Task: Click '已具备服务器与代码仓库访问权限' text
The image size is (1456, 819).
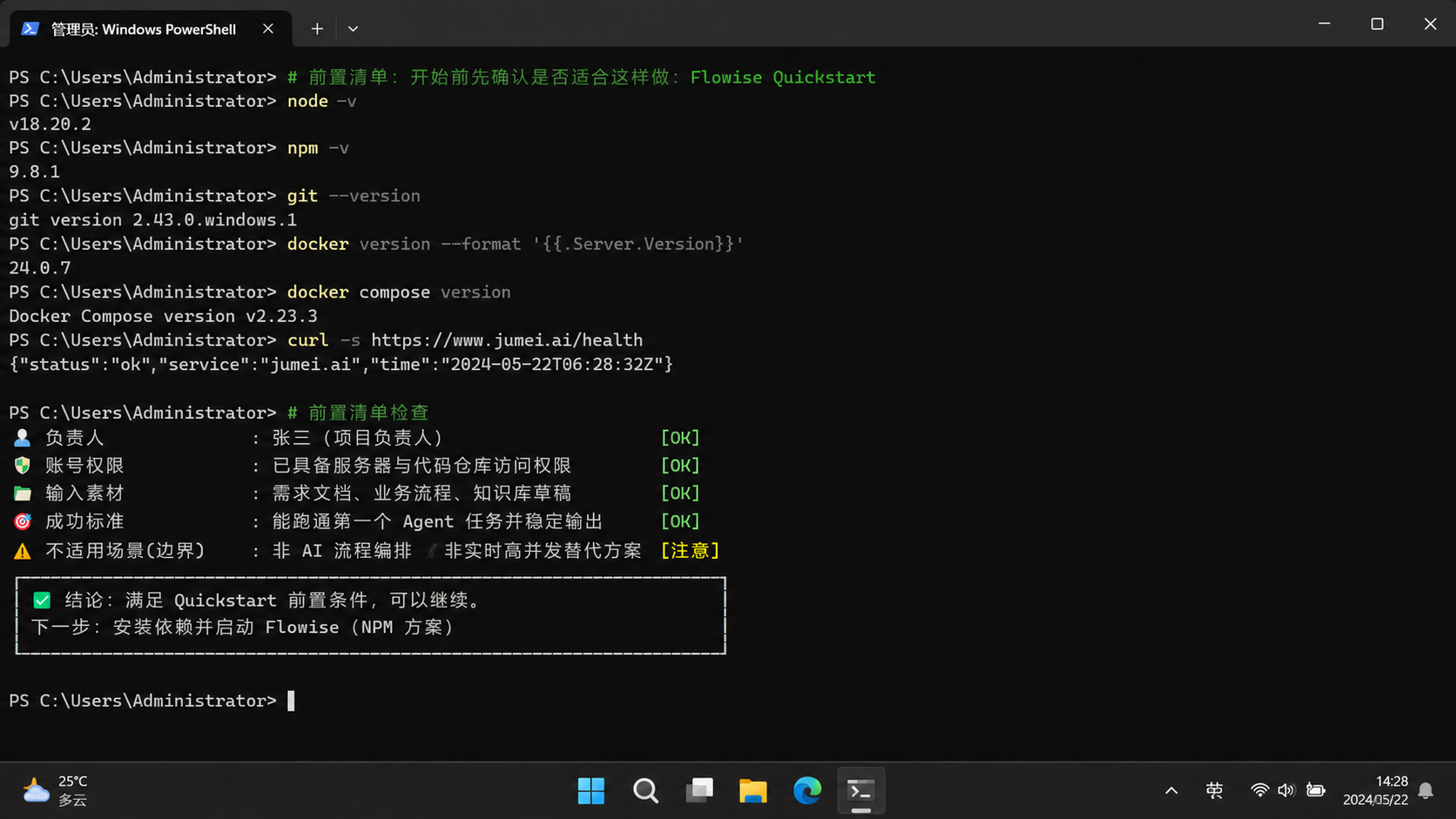Action: pos(422,466)
